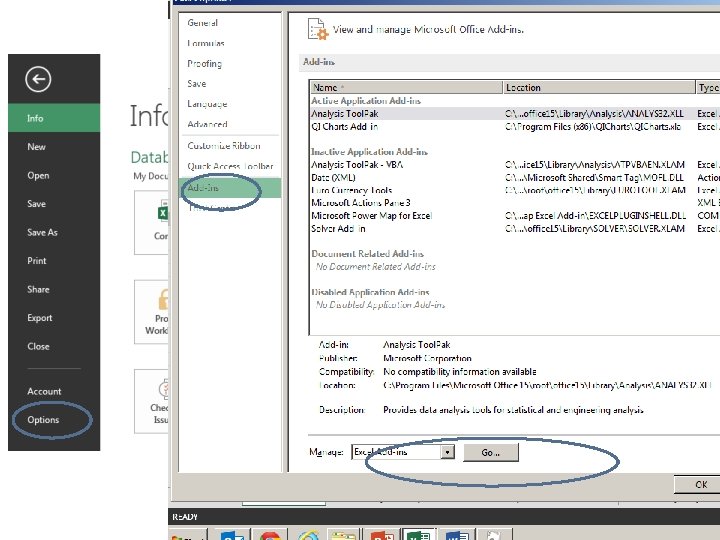Open the Manage add-ins dropdown
720x540 pixels.
(447, 452)
